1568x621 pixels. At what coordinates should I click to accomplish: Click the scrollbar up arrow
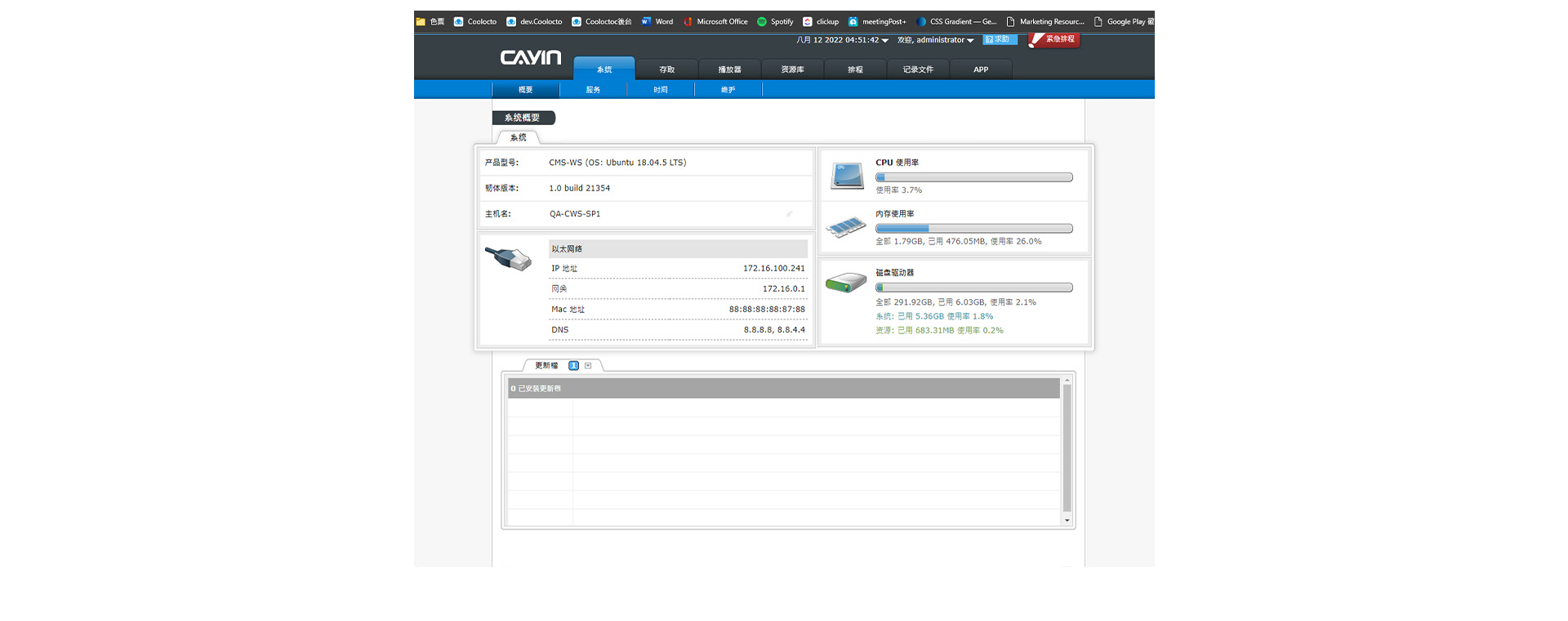coord(1067,381)
